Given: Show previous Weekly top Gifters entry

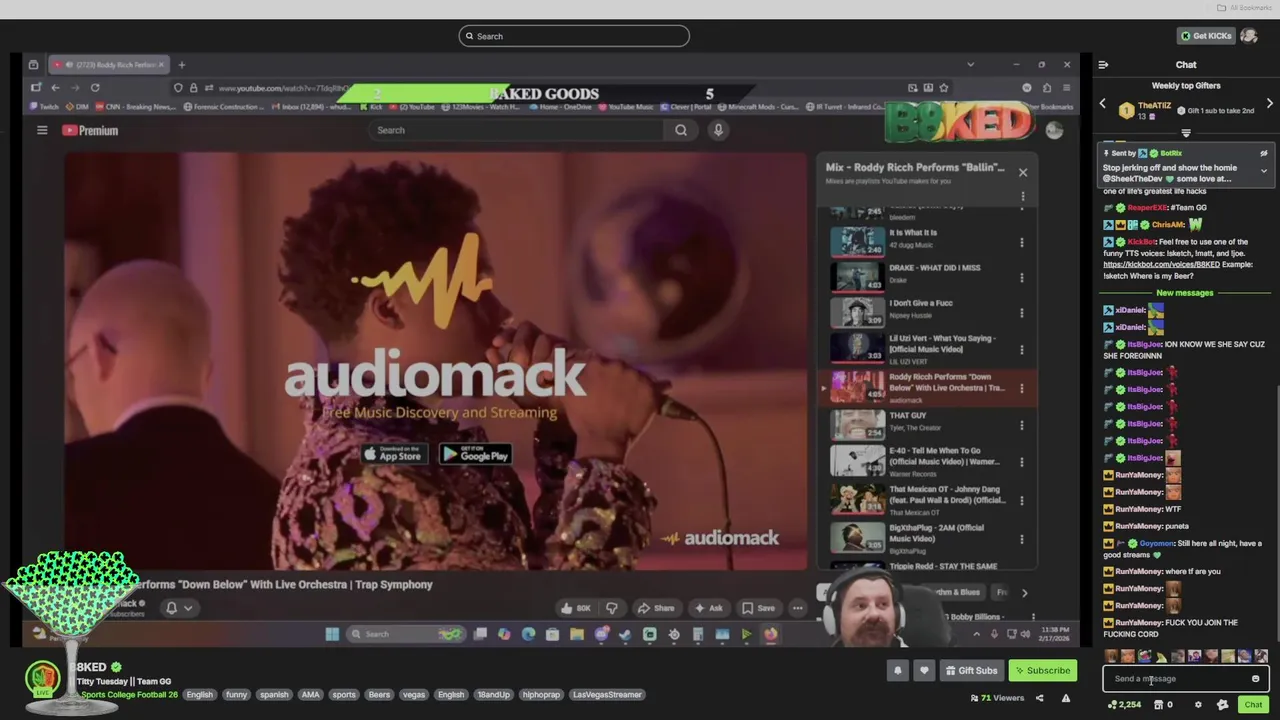Looking at the screenshot, I should click(x=1103, y=104).
